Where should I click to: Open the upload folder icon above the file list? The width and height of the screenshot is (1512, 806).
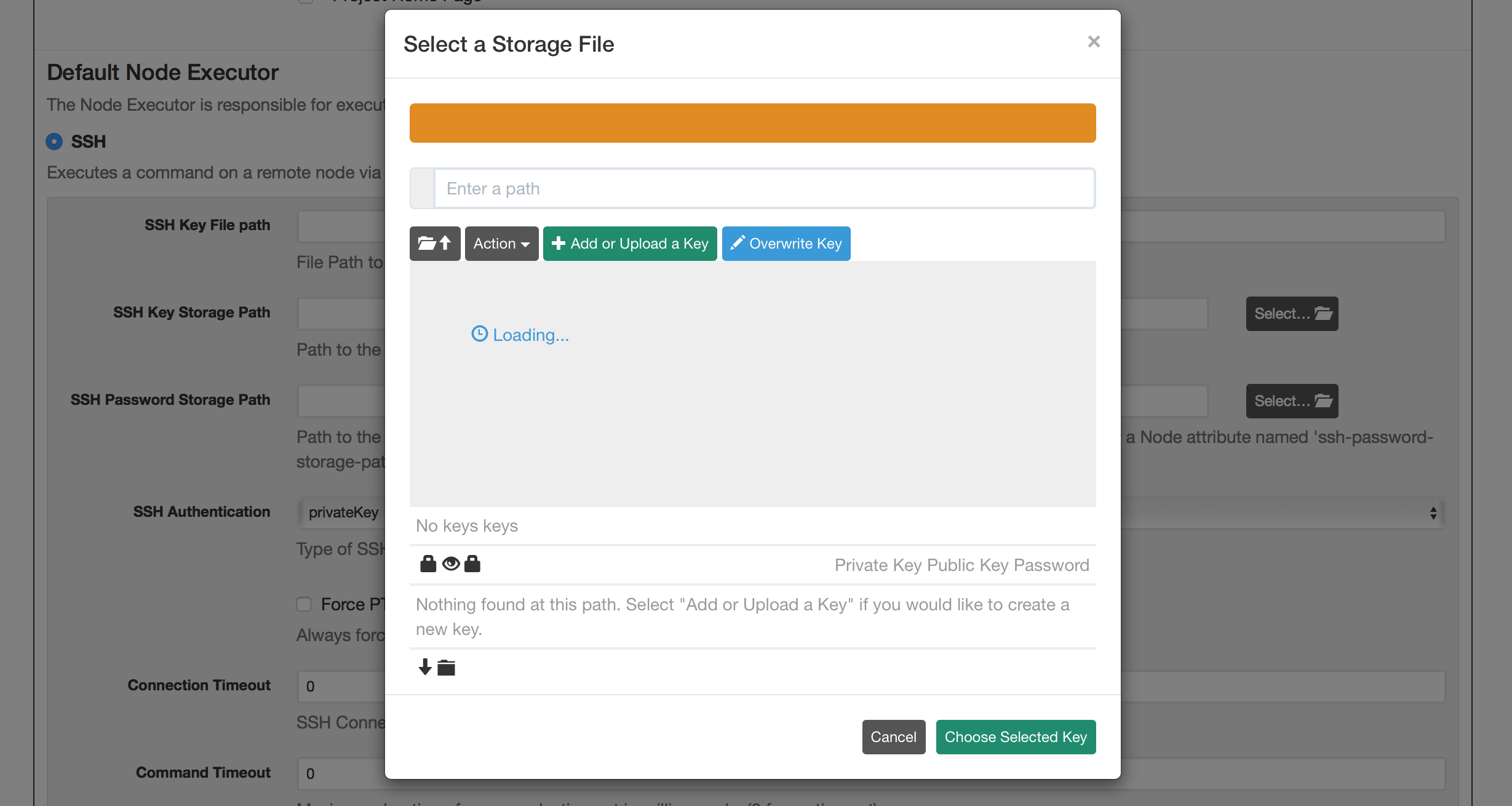(434, 243)
